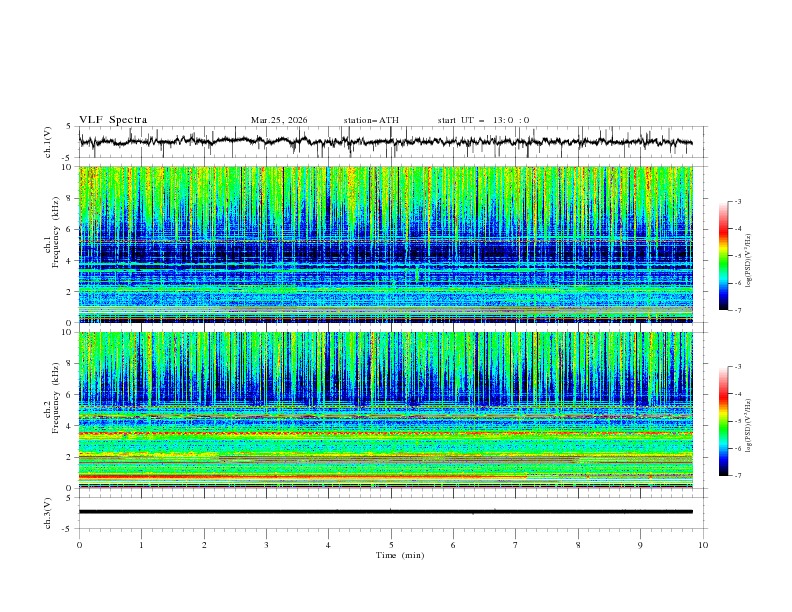Click the time axis tick label "1"

click(x=141, y=545)
